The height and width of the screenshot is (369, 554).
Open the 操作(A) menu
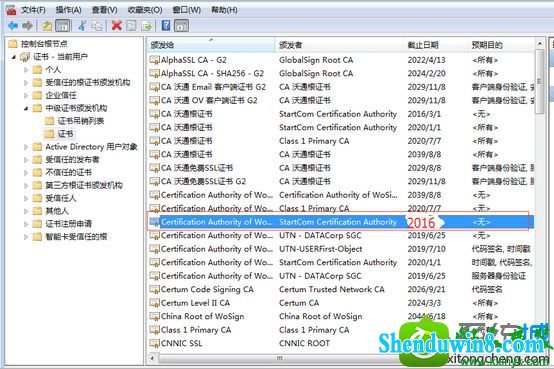69,10
